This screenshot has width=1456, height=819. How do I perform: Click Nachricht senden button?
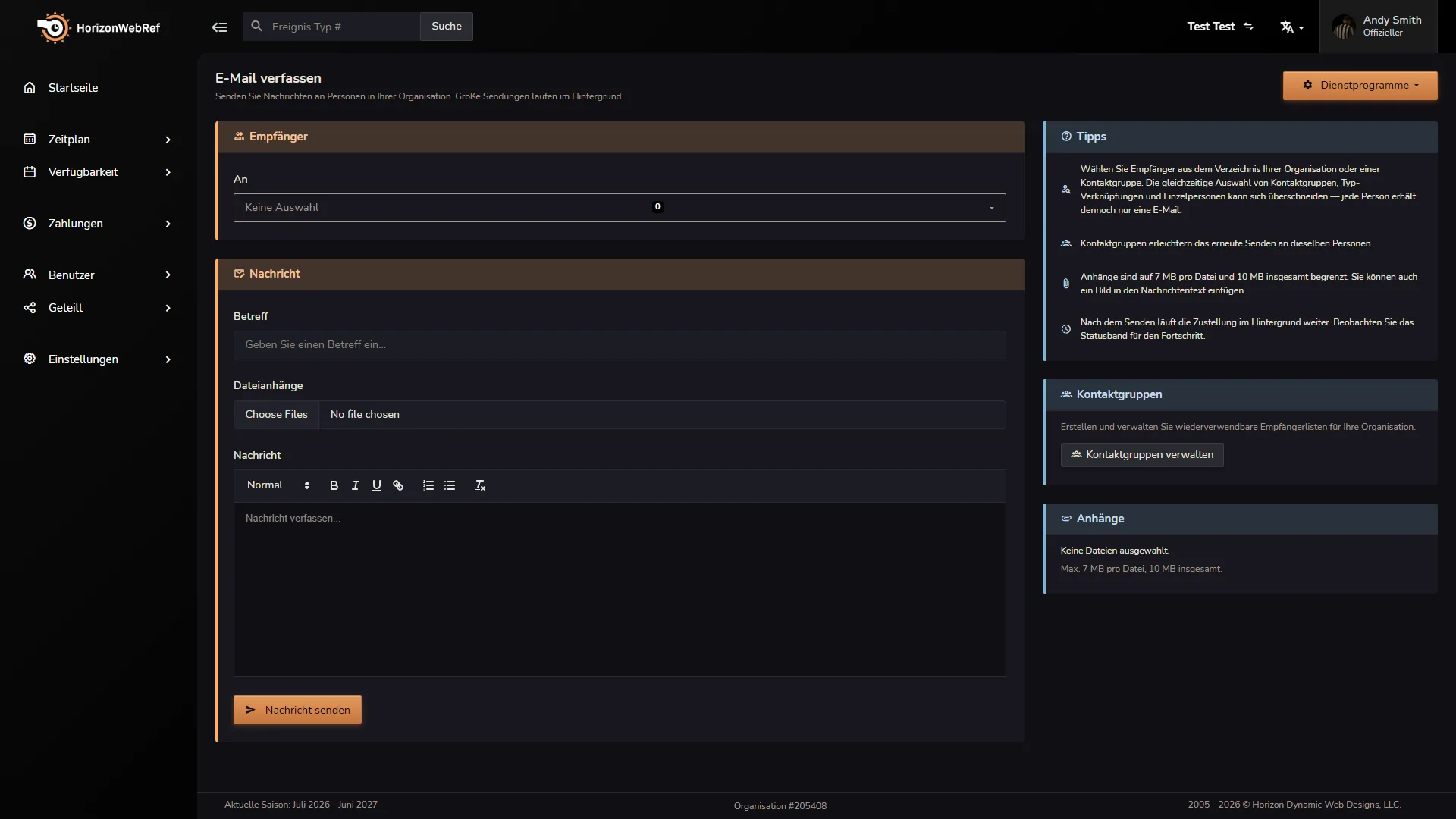297,710
